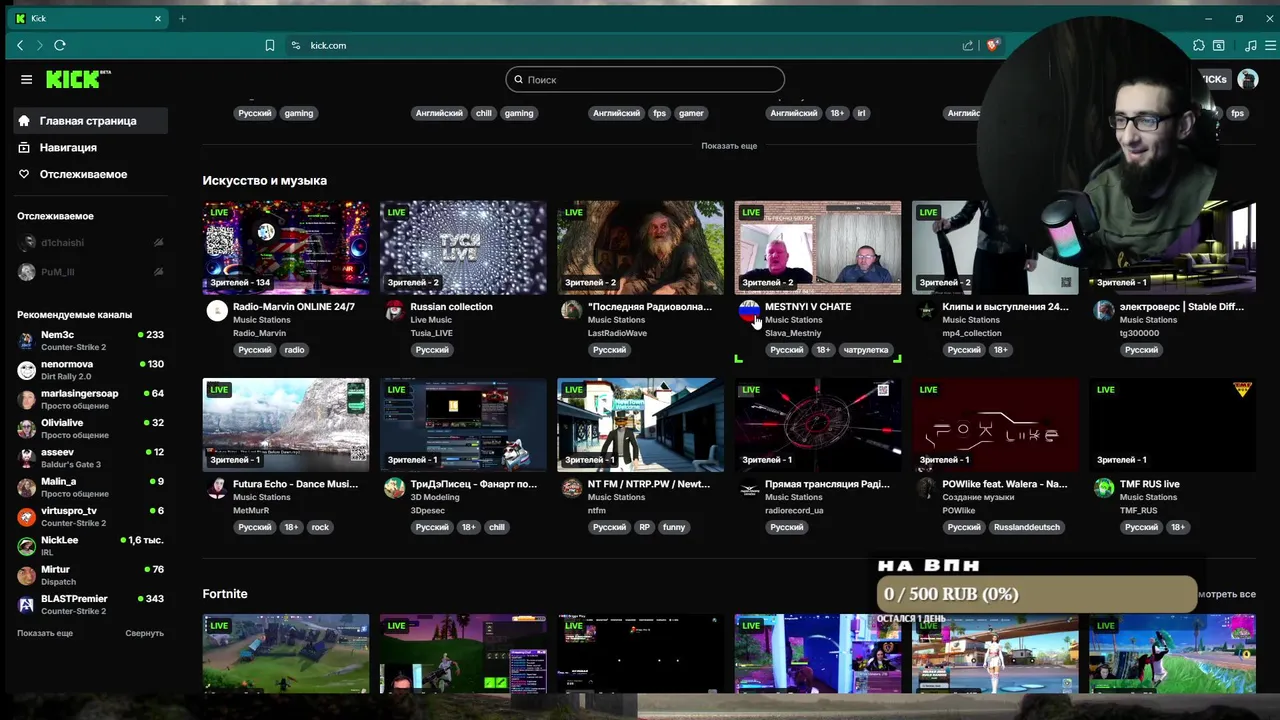Collapse sidebar with Свернуть

[x=144, y=633]
